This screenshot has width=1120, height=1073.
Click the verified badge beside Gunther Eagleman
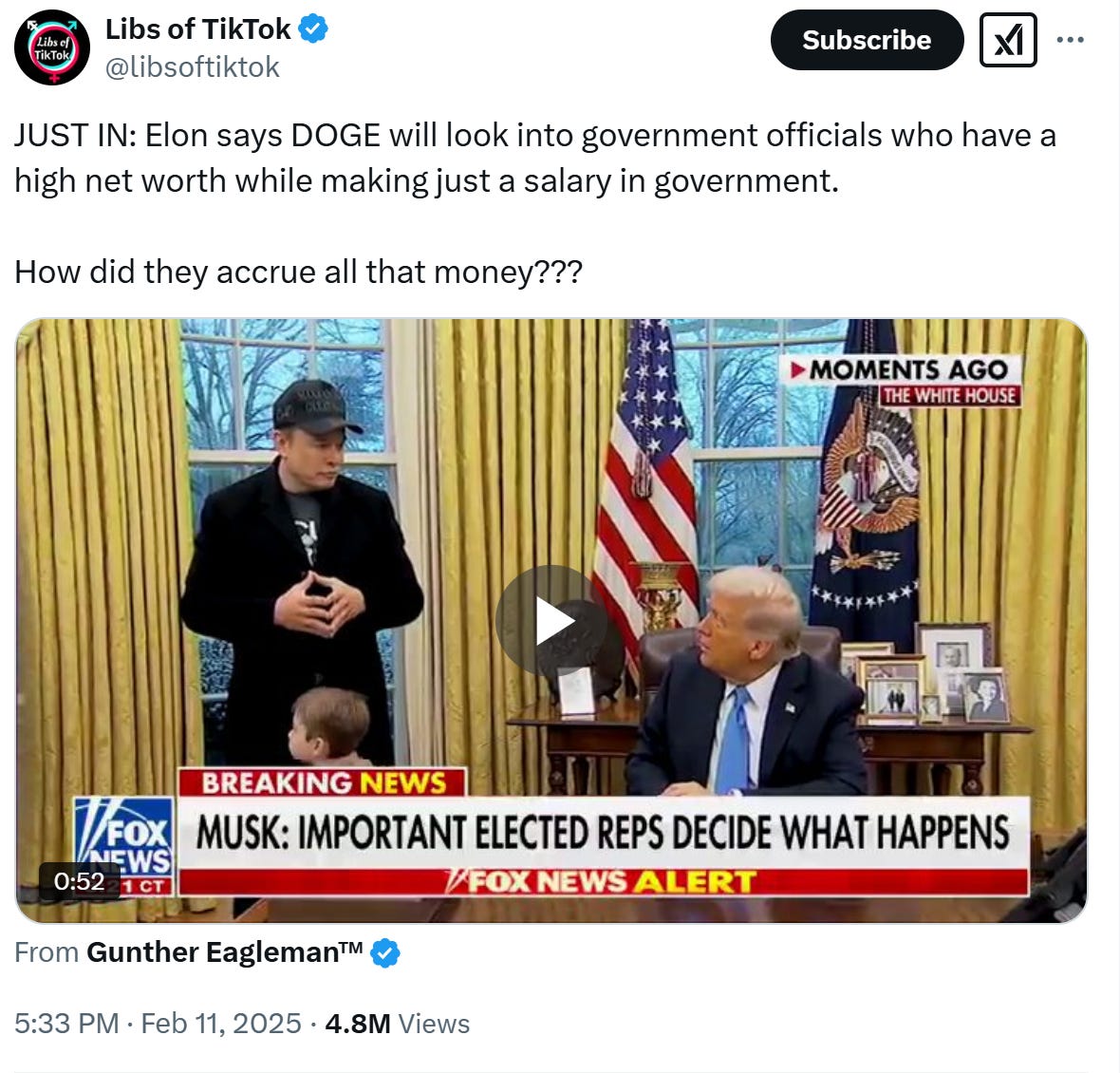[385, 953]
